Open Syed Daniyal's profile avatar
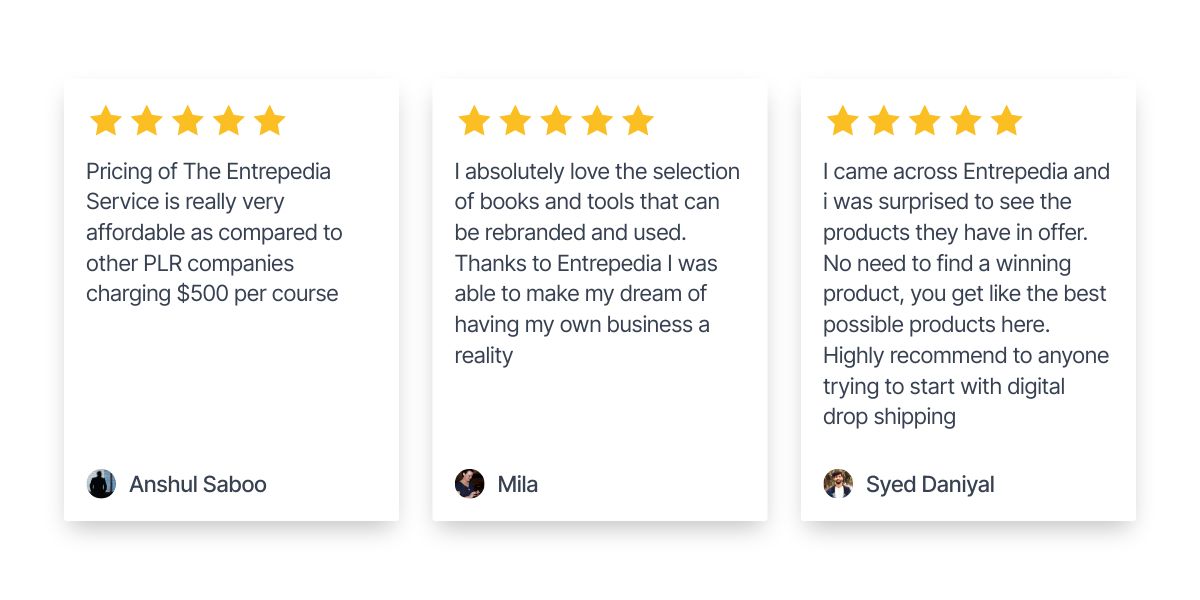Viewport: 1200px width, 600px height. 838,484
